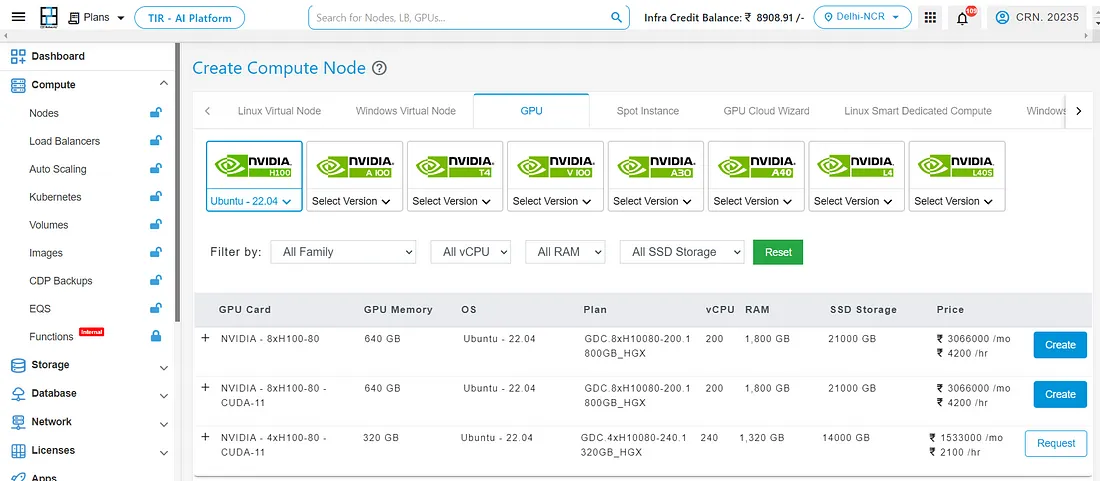Open CDP Backups in the sidebar
The width and height of the screenshot is (1100, 481).
coord(61,280)
